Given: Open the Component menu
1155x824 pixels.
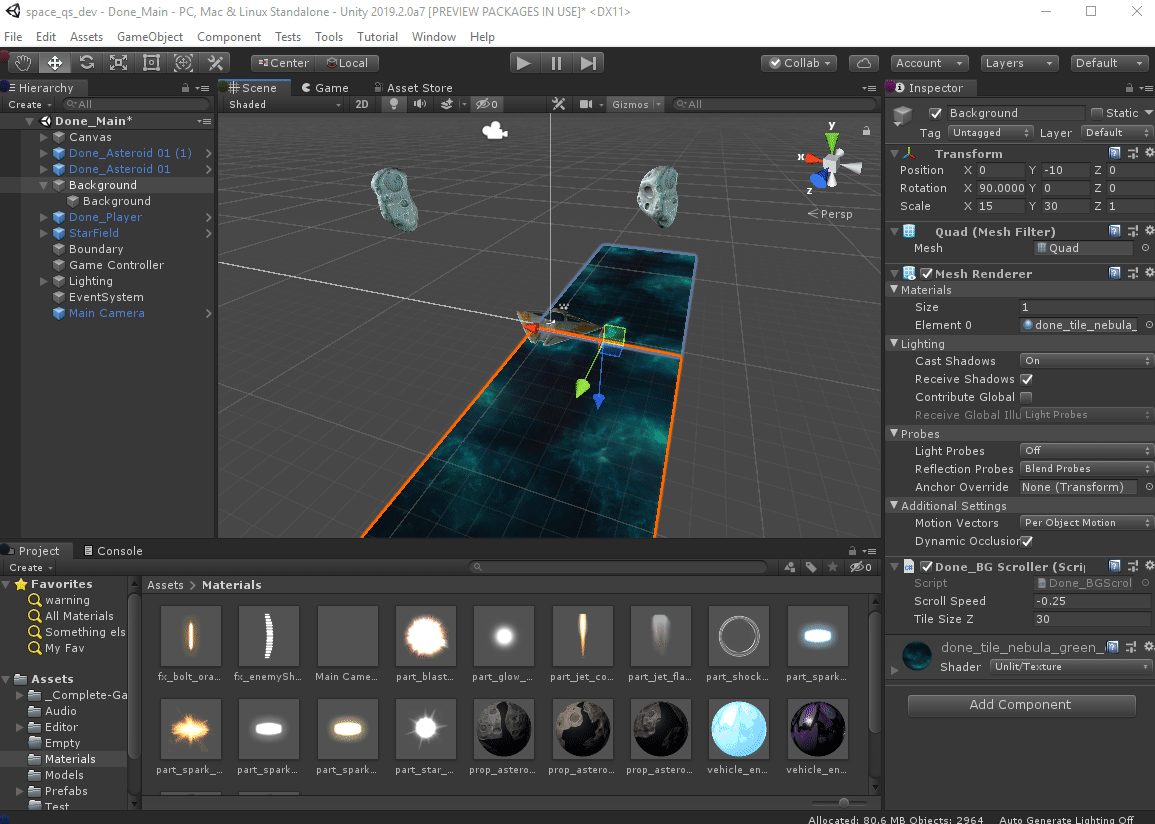Looking at the screenshot, I should (228, 37).
